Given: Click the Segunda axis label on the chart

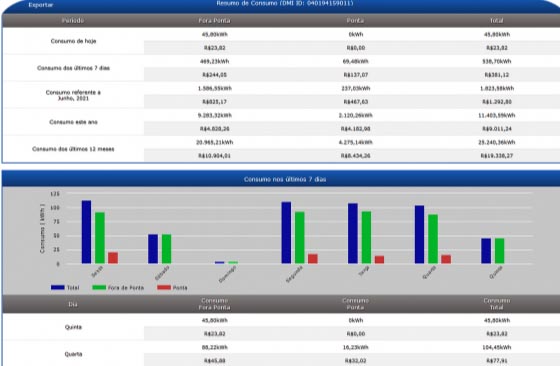Looking at the screenshot, I should 294,275.
